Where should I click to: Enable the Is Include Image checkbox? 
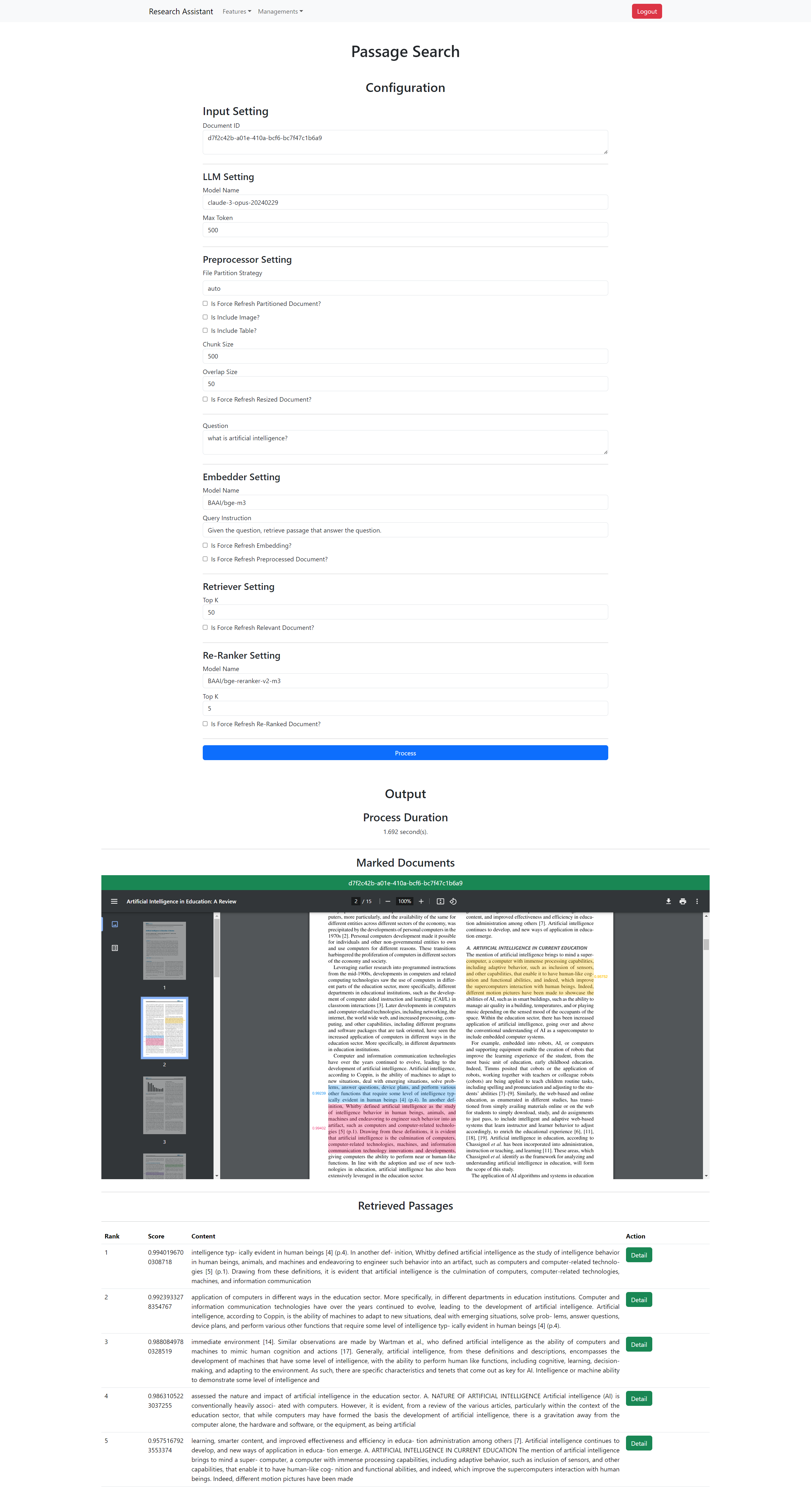205,317
